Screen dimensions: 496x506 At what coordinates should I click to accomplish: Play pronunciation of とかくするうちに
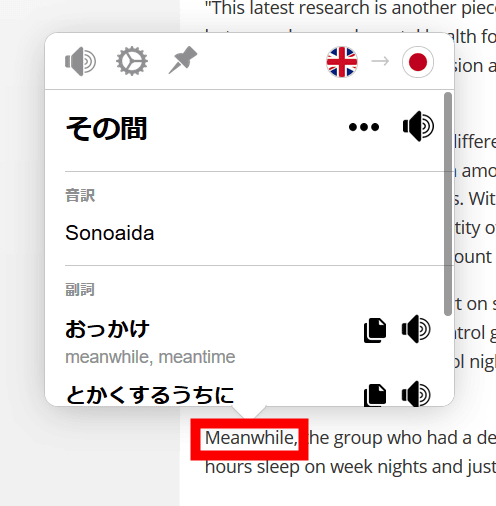tap(416, 394)
